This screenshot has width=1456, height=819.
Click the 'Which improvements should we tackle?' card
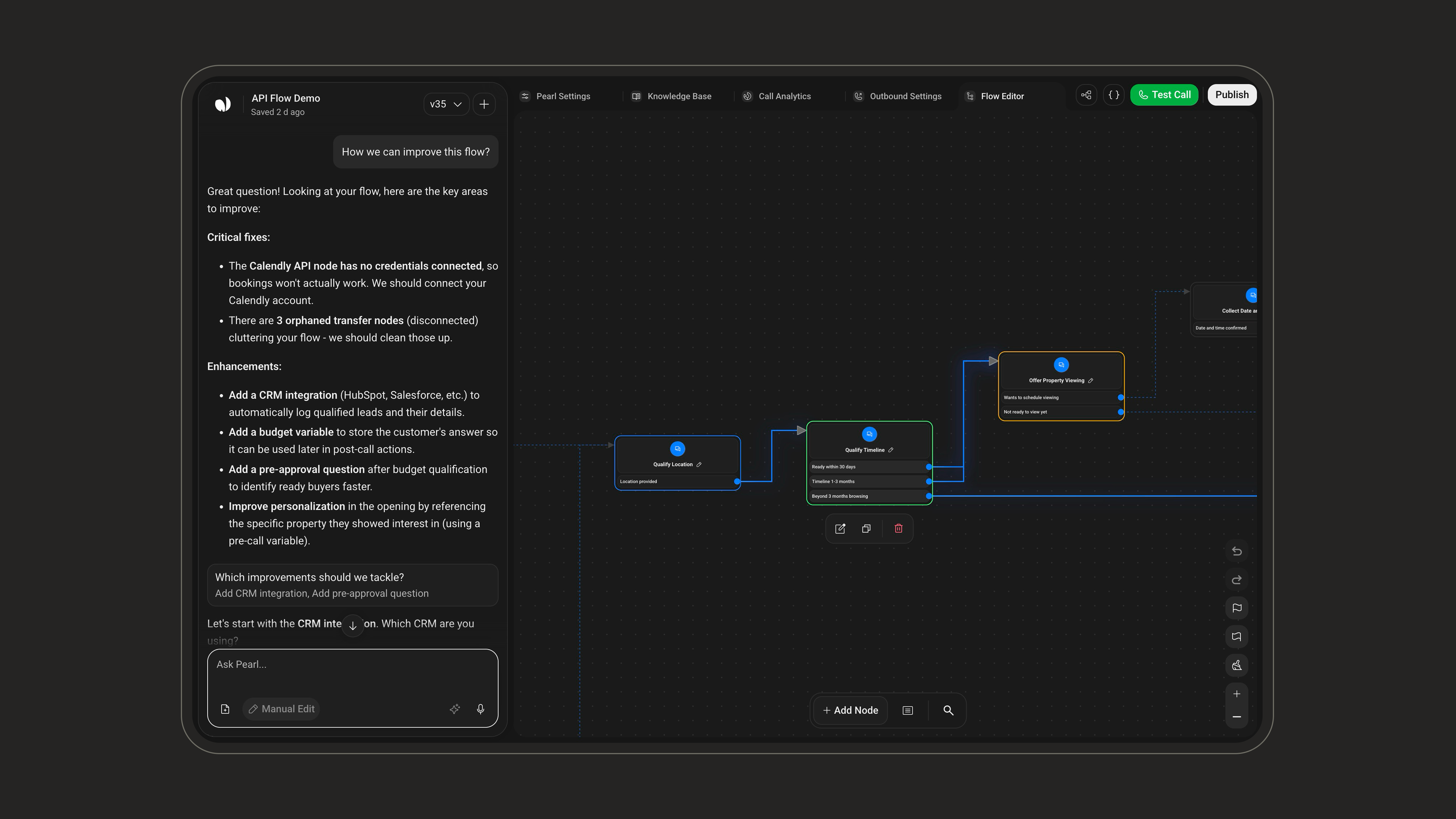(353, 585)
